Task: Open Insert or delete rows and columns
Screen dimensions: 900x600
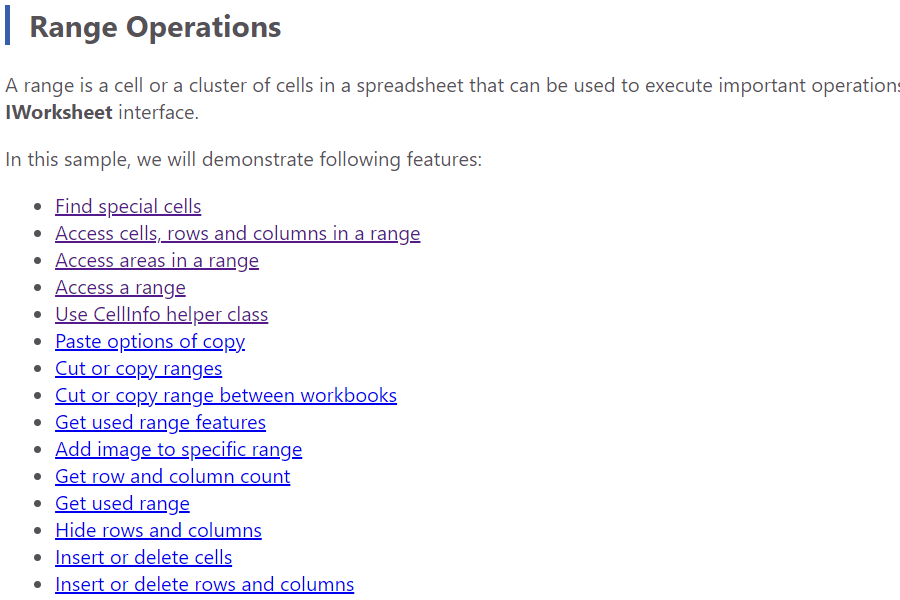Action: tap(204, 584)
